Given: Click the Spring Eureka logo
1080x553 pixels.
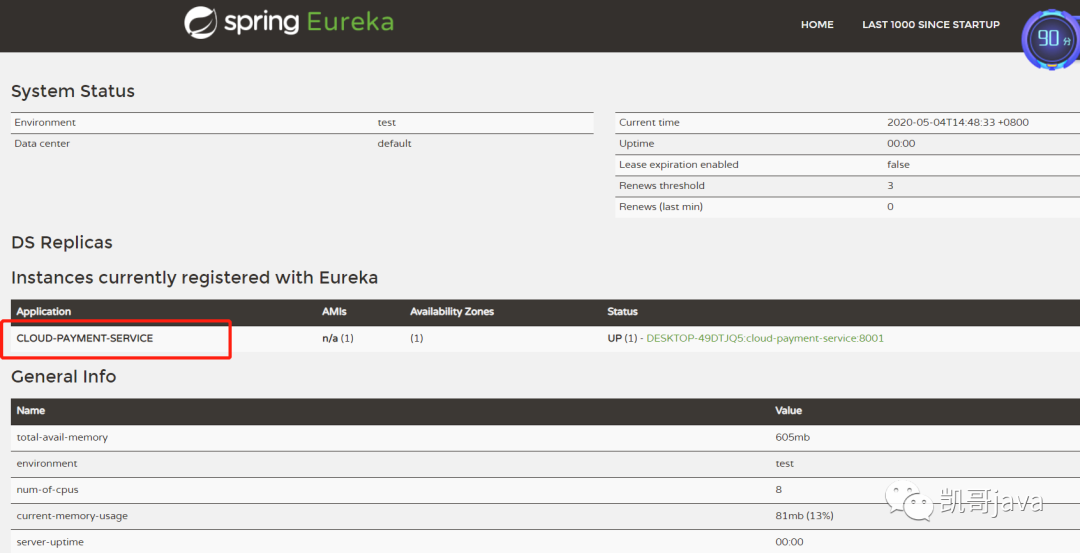Looking at the screenshot, I should click(x=289, y=22).
